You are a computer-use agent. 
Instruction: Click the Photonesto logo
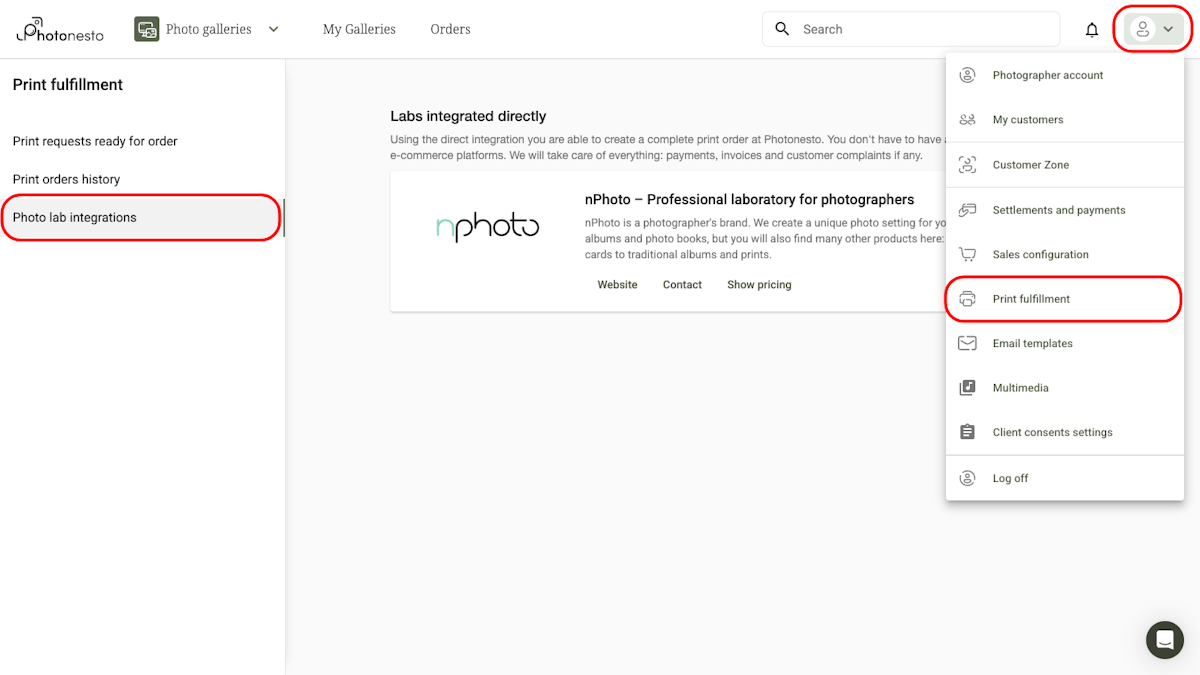click(x=59, y=29)
